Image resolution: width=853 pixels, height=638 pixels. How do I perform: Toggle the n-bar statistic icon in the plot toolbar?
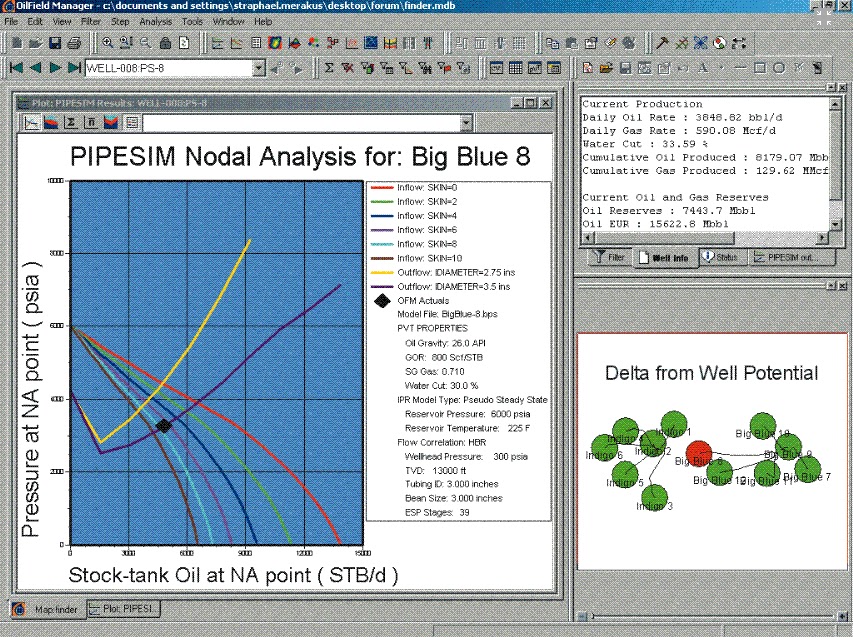[x=90, y=123]
